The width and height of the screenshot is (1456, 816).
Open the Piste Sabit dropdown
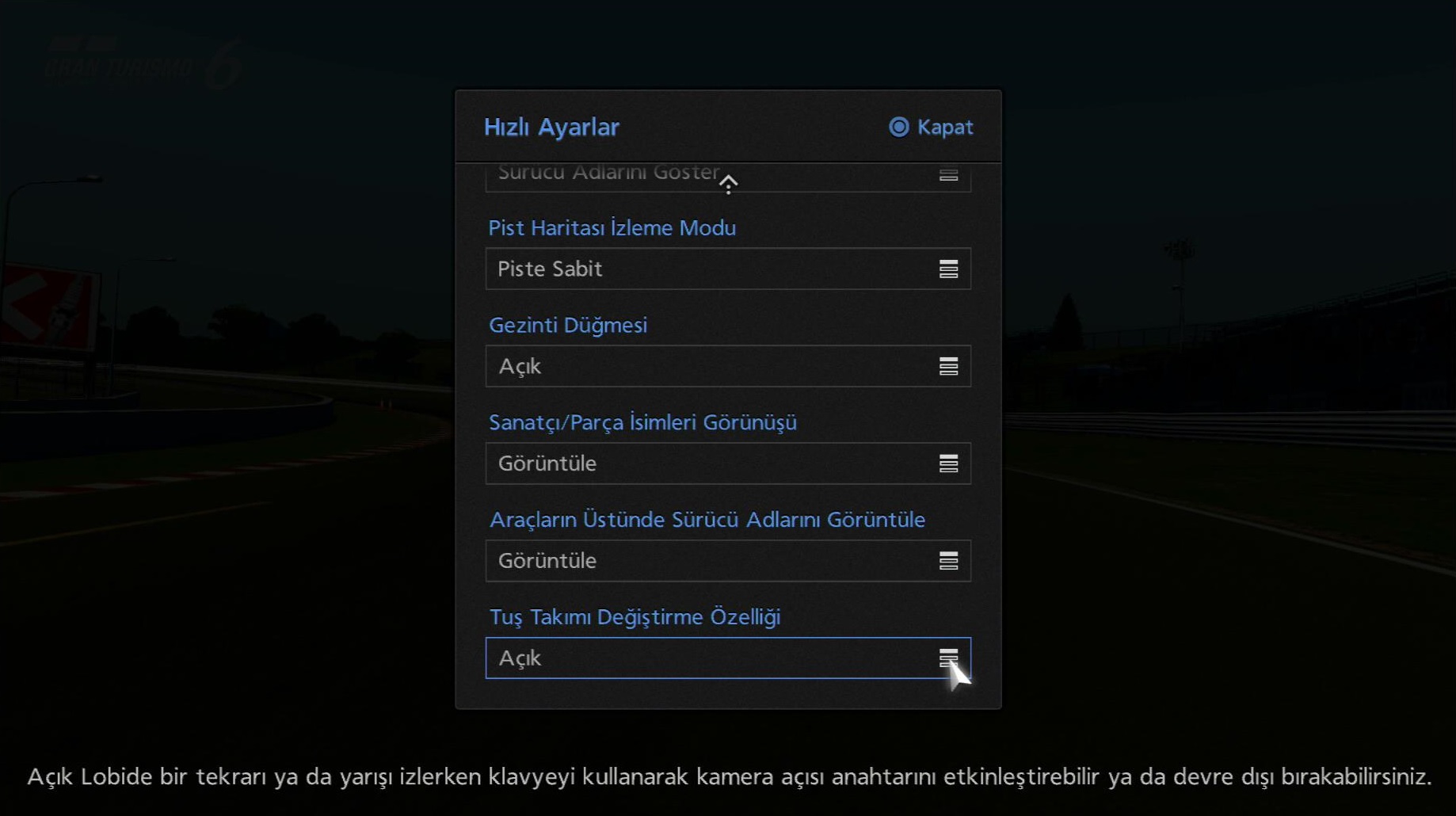coord(713,269)
